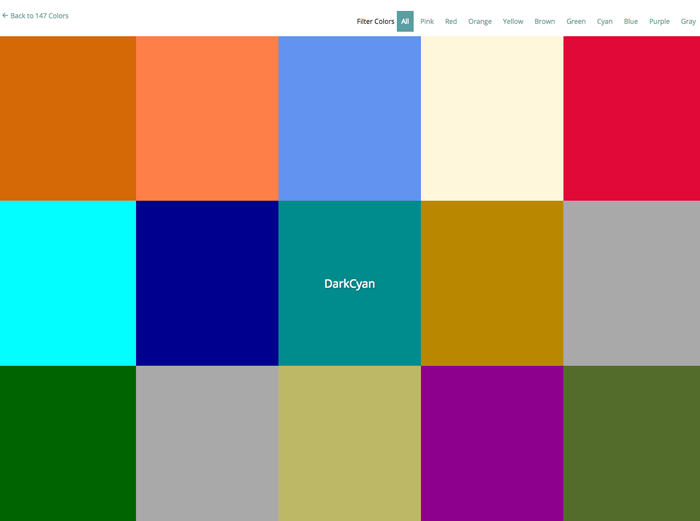Viewport: 700px width, 521px height.
Task: Filter colors by Pink
Action: [x=427, y=21]
